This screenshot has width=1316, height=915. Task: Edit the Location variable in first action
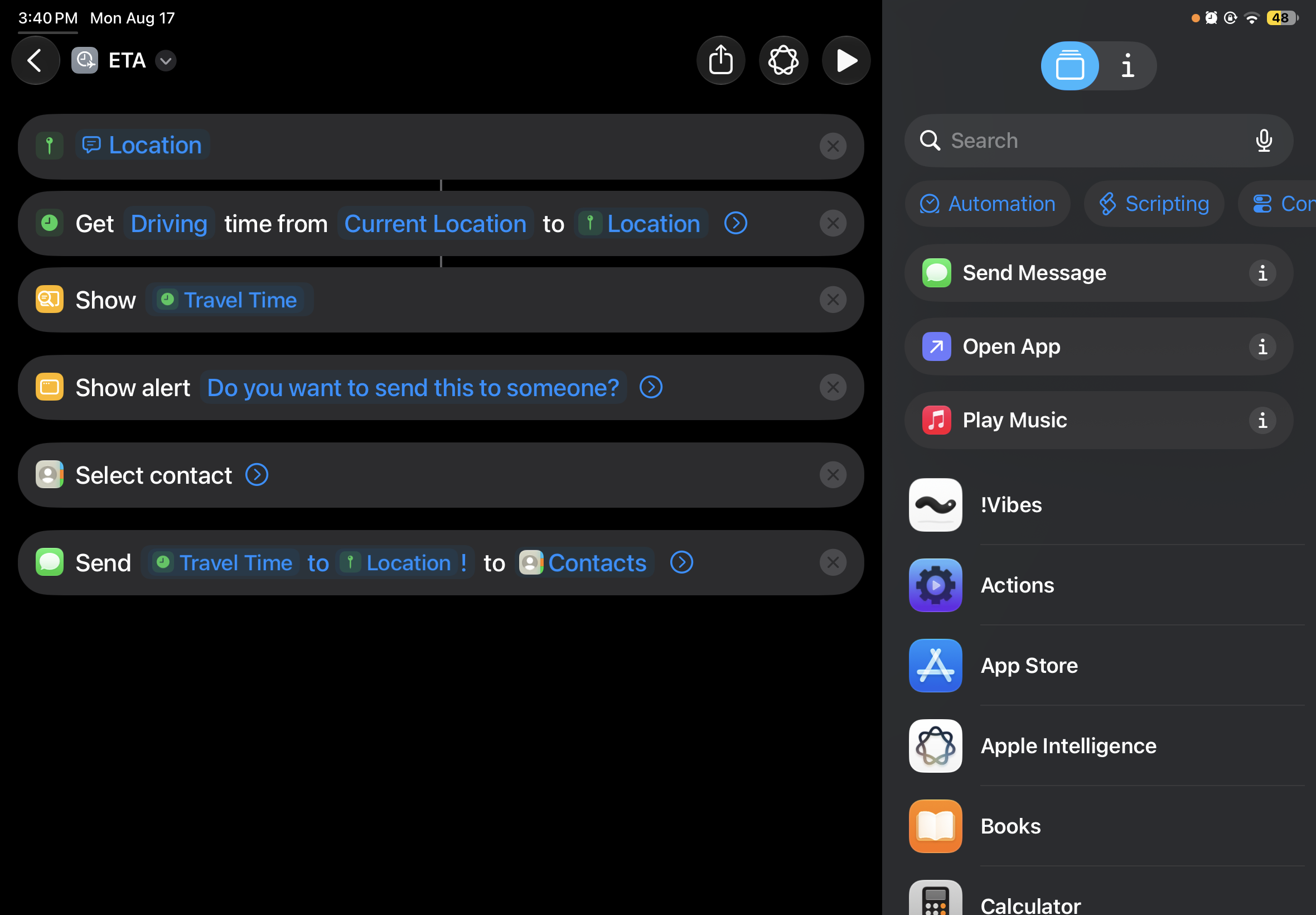pyautogui.click(x=142, y=146)
